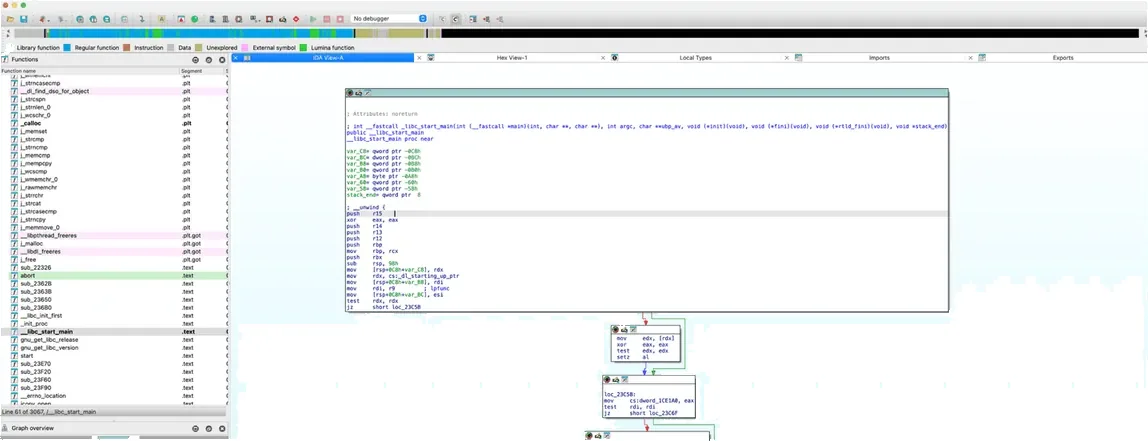Click the function icon beside abort
Viewport: 1148px width, 441px height.
[14, 275]
